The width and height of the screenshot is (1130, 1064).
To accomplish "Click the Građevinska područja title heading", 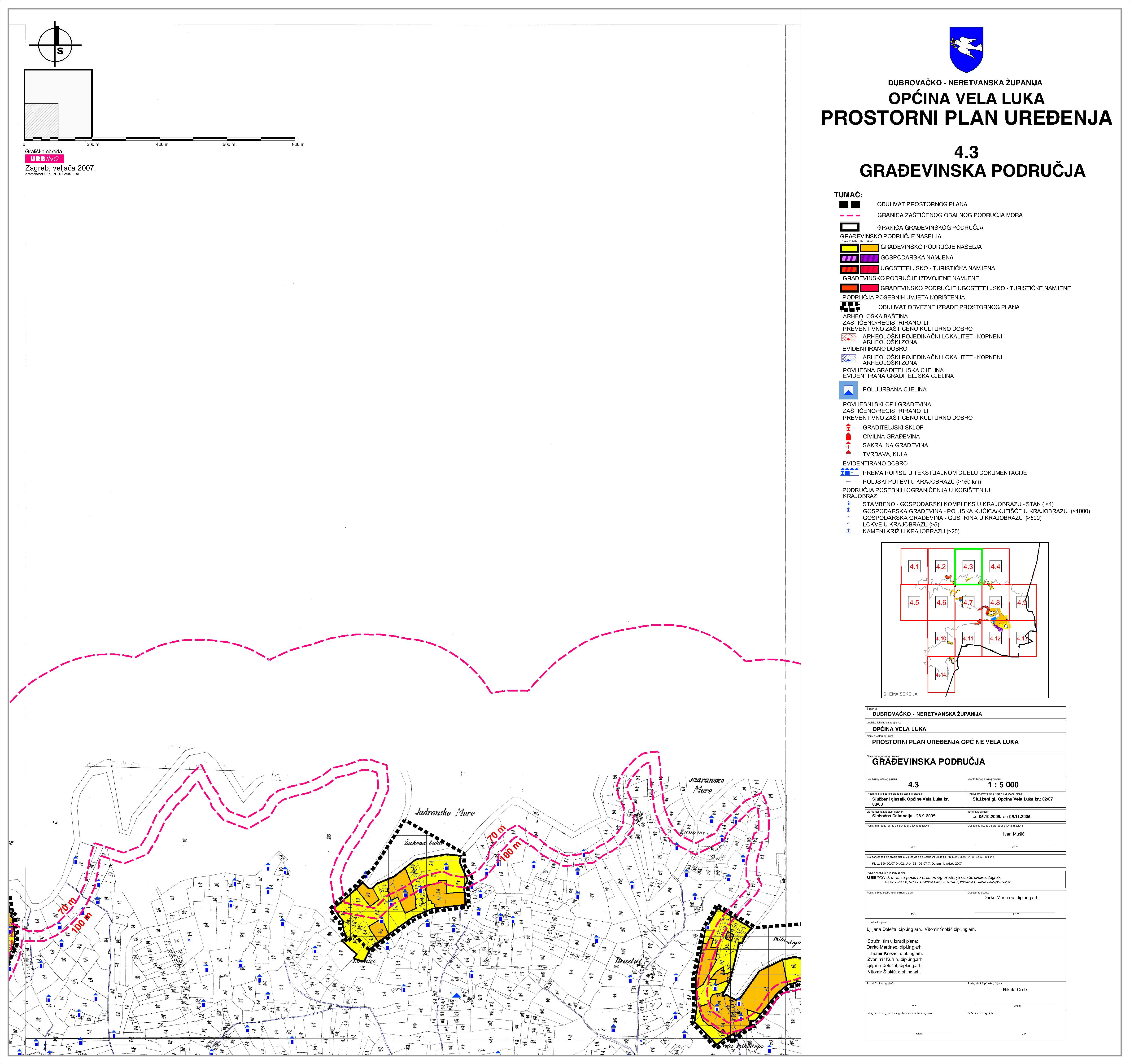I will pyautogui.click(x=972, y=171).
